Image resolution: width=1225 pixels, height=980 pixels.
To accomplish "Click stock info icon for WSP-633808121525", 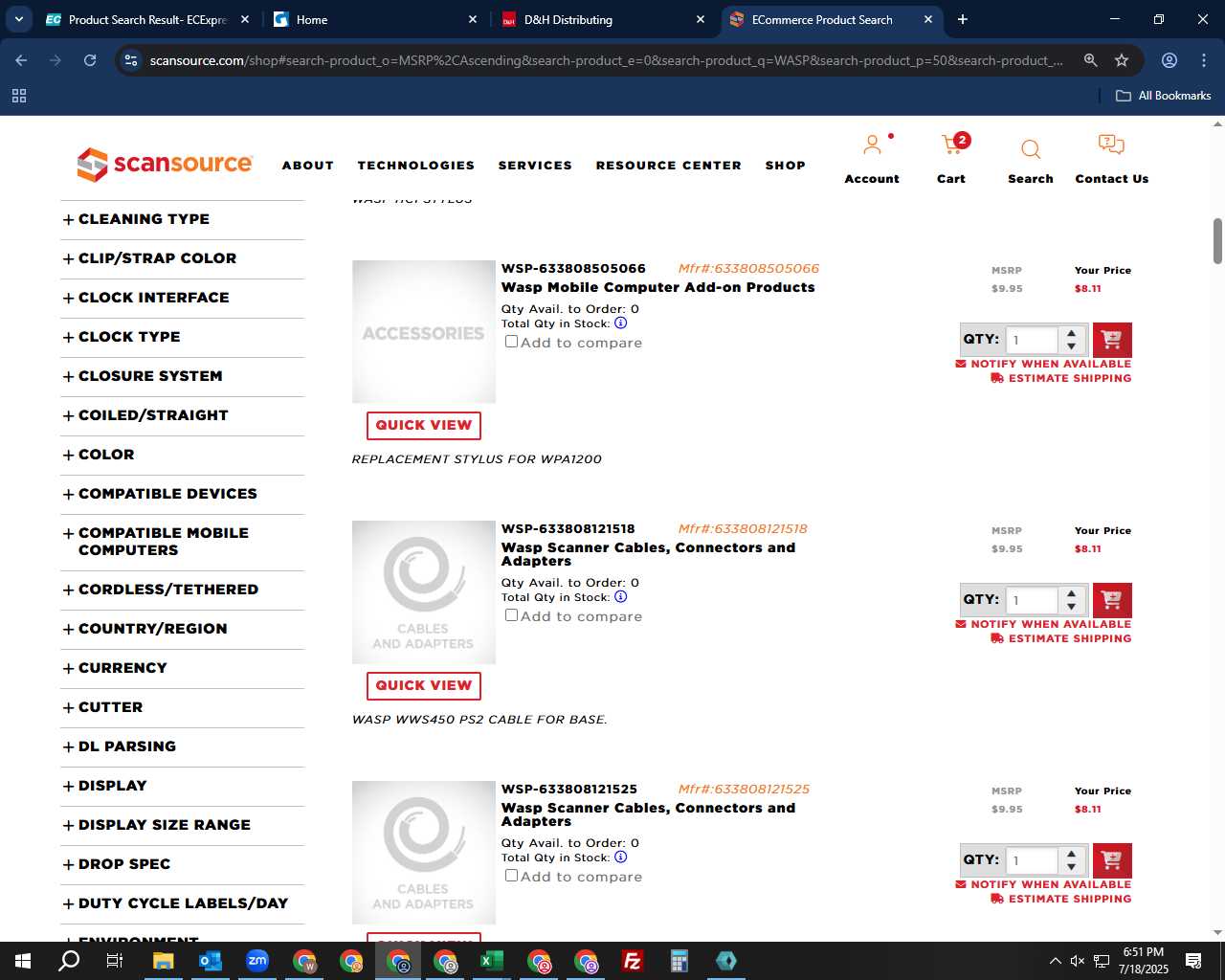I will point(620,857).
